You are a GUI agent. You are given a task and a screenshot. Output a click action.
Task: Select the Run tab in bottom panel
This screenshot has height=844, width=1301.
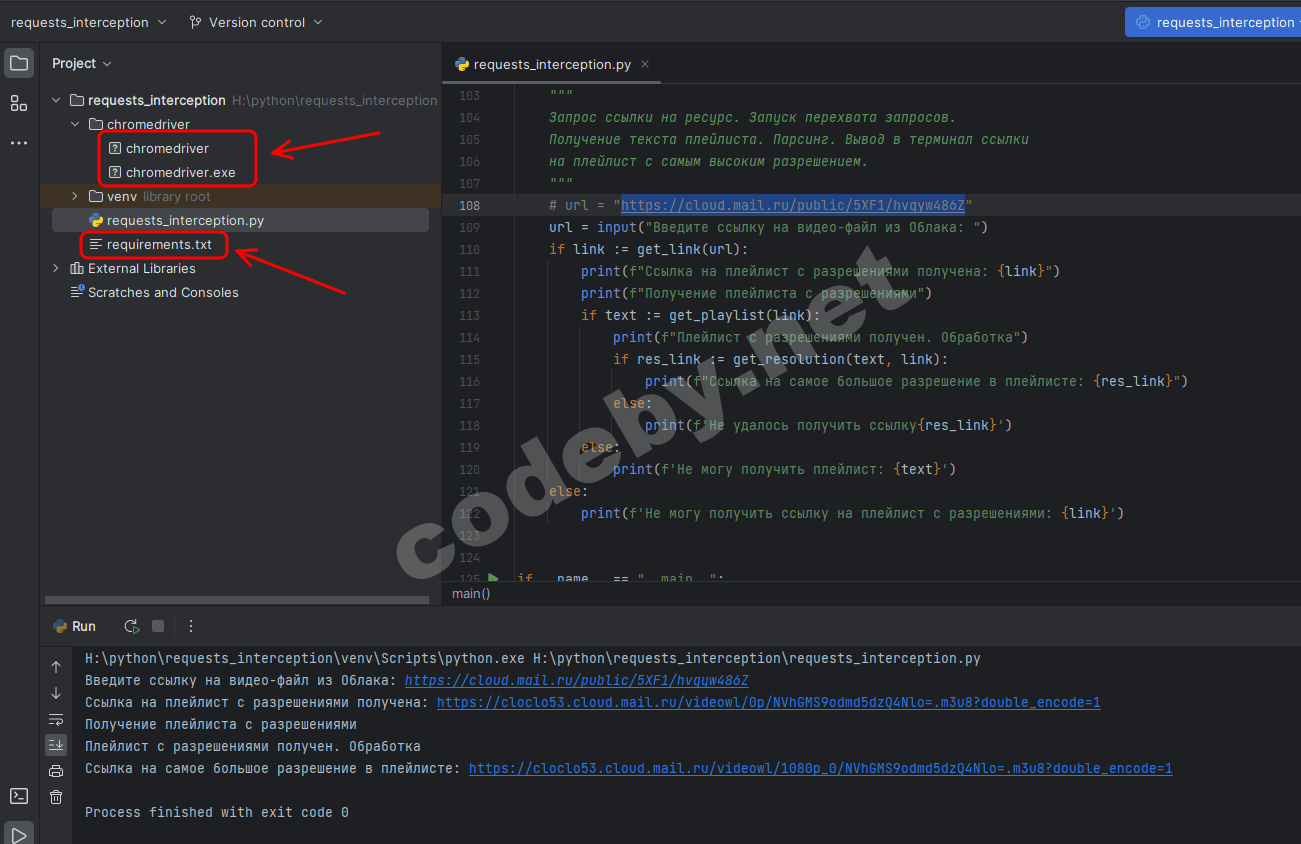tap(74, 626)
